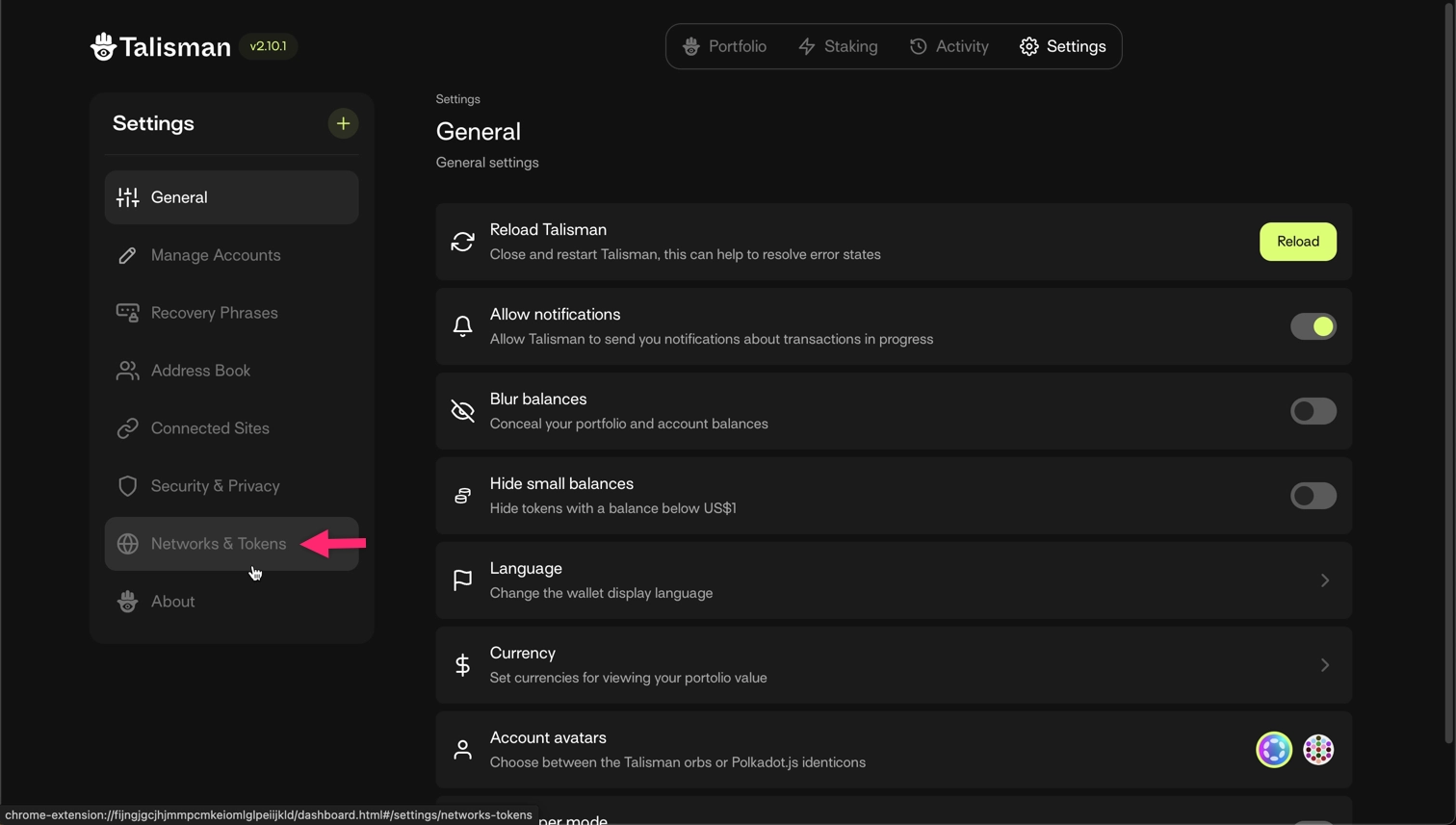Select the Polkadot.js identicon avatar style
This screenshot has width=1456, height=825.
click(x=1318, y=750)
